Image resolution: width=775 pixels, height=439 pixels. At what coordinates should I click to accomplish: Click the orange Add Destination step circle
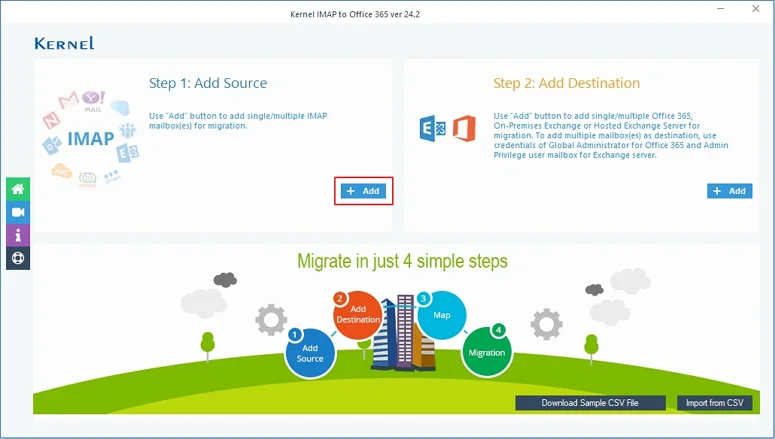pyautogui.click(x=357, y=315)
